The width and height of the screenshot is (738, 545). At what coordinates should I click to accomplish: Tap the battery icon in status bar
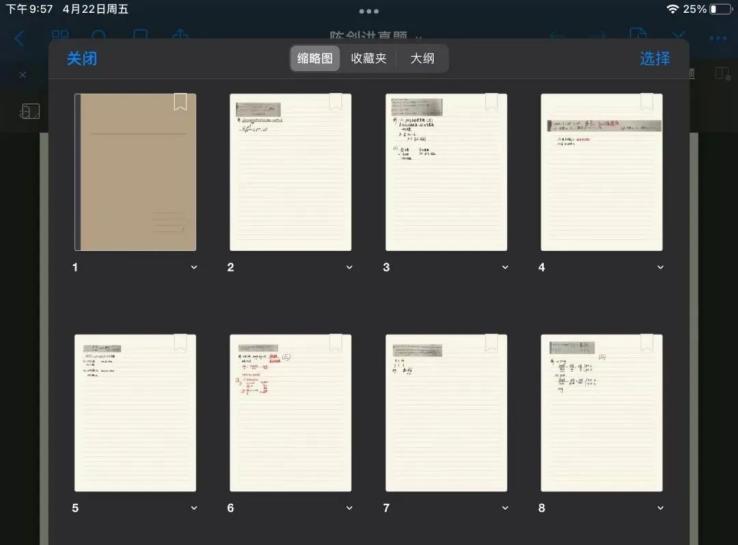pyautogui.click(x=720, y=9)
